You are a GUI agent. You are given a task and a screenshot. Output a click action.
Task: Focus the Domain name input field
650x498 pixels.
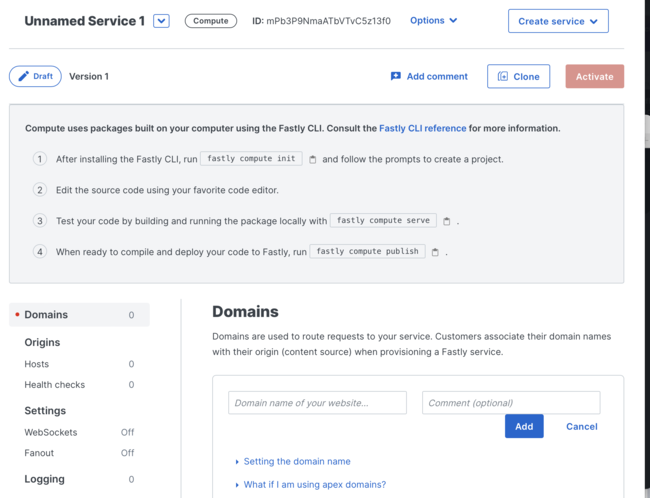click(x=317, y=403)
